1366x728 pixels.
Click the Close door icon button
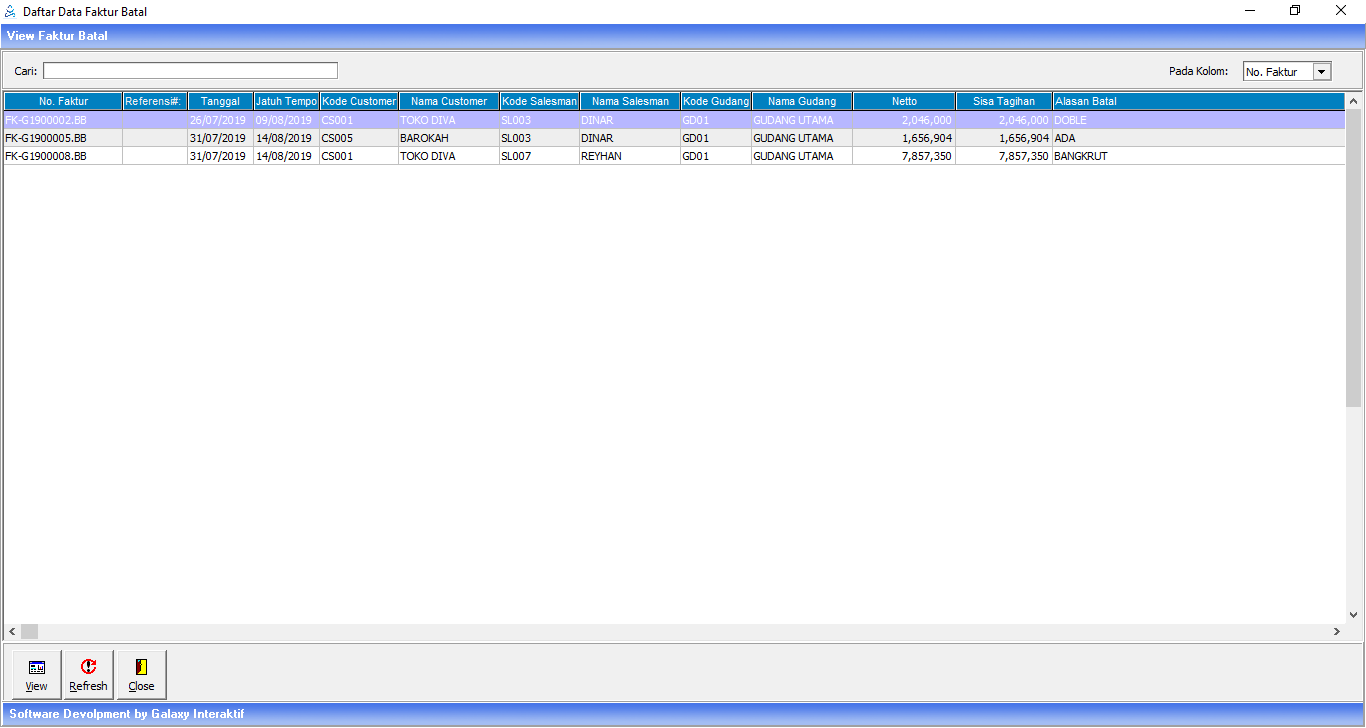141,668
